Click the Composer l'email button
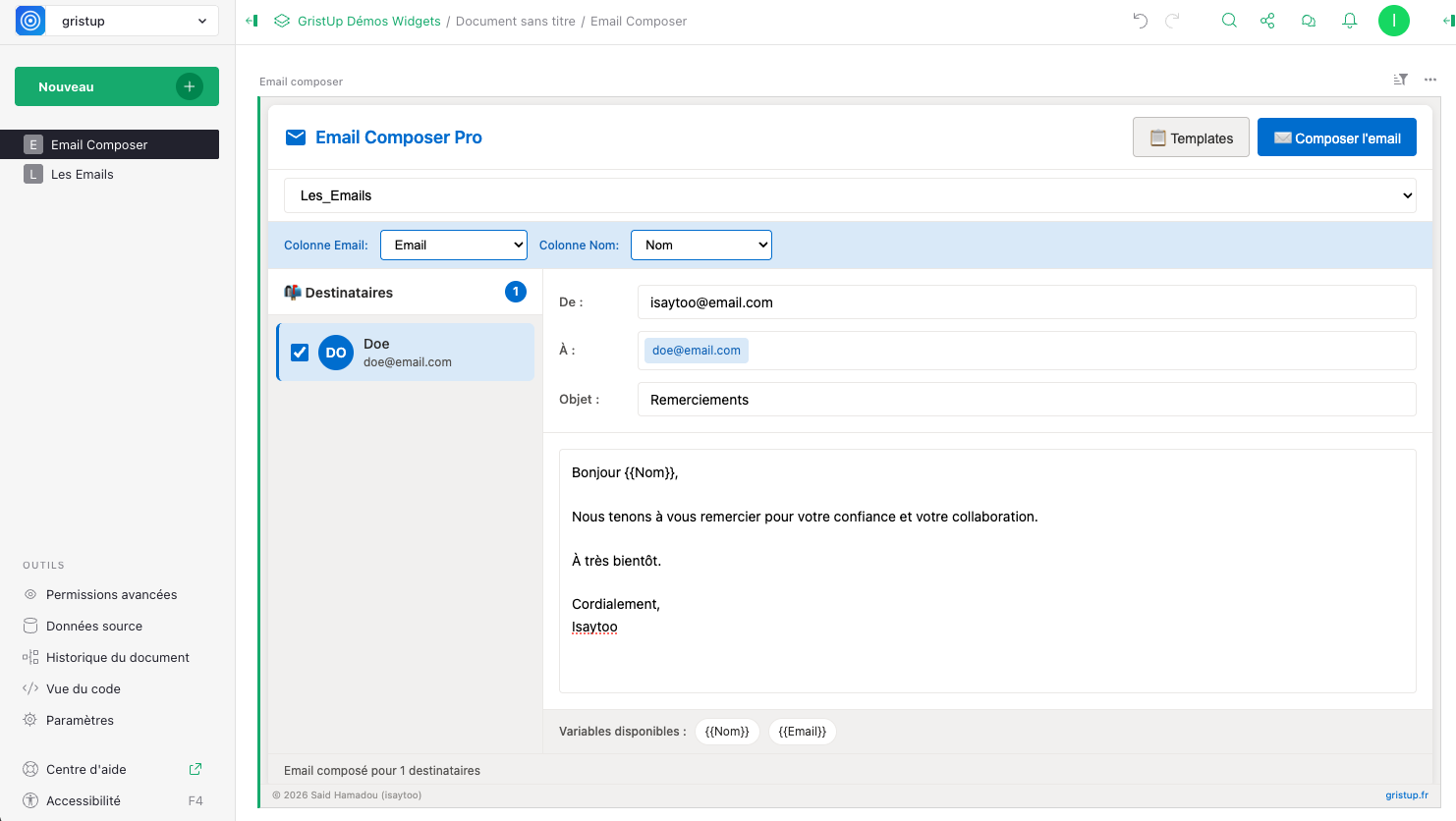Viewport: 1456px width, 821px height. [x=1336, y=138]
